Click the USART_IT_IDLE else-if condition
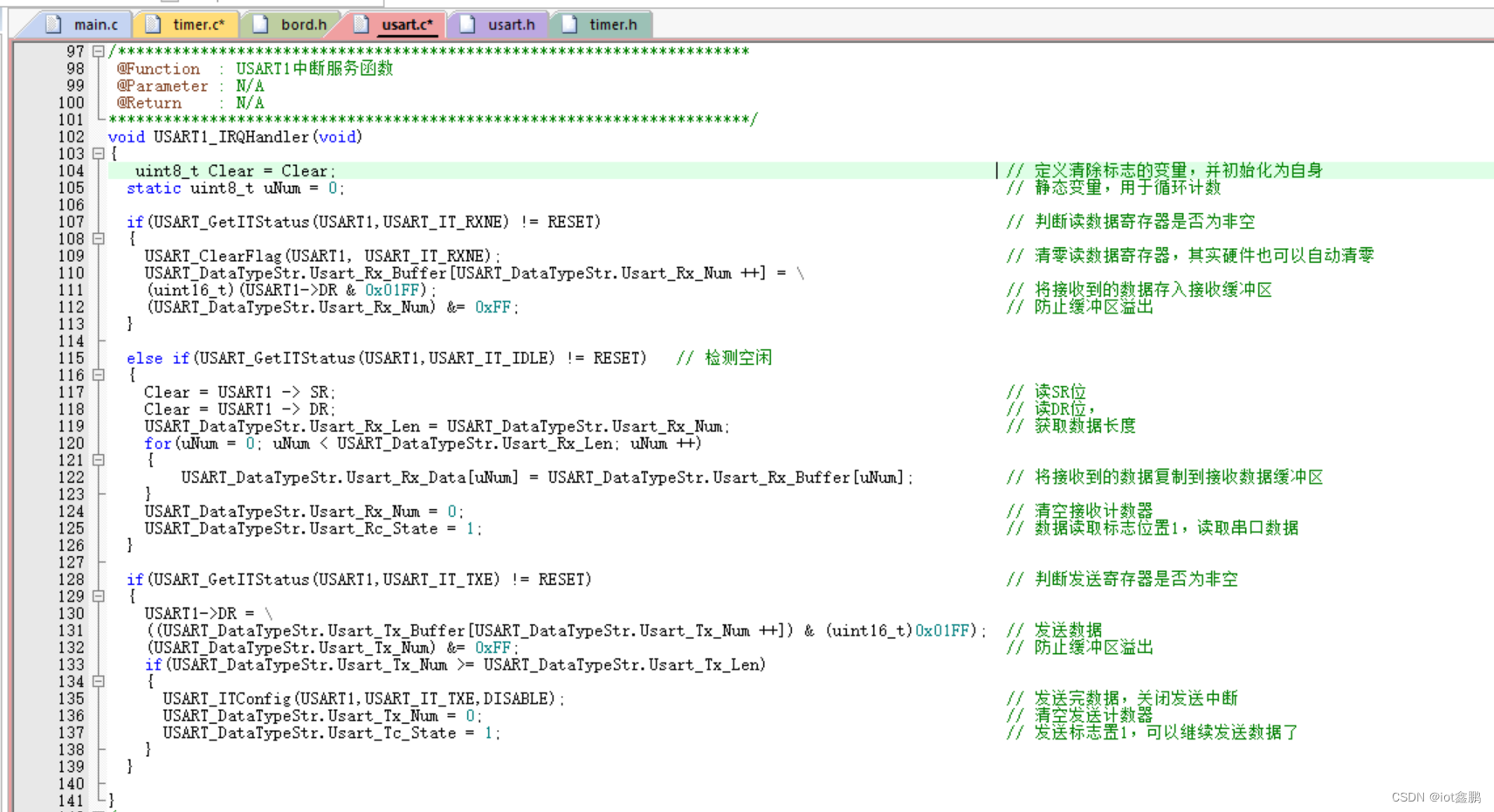This screenshot has height=812, width=1494. pos(387,358)
